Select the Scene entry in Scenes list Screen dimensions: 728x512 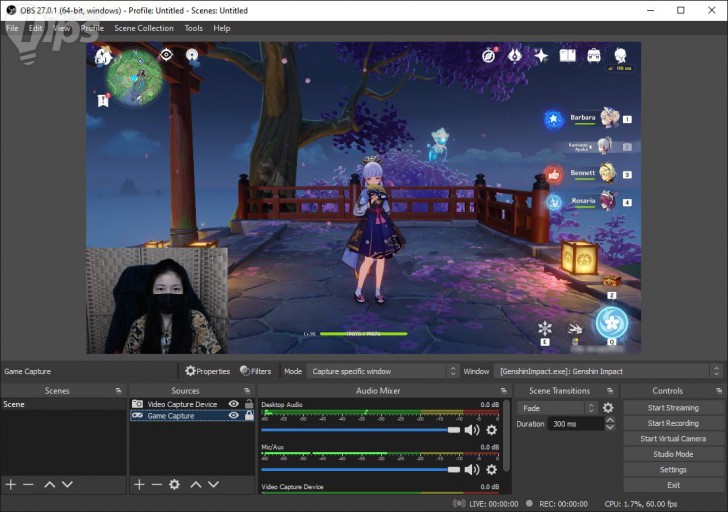tap(63, 404)
